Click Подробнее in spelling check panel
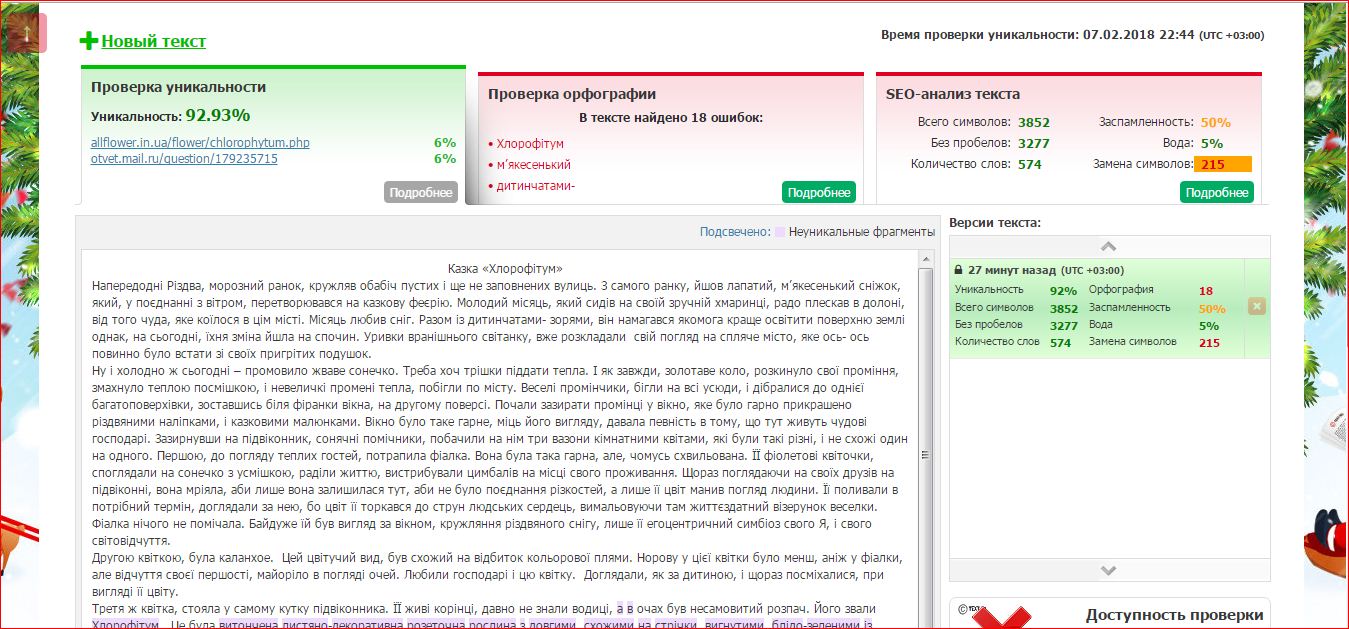The image size is (1349, 629). pos(818,193)
